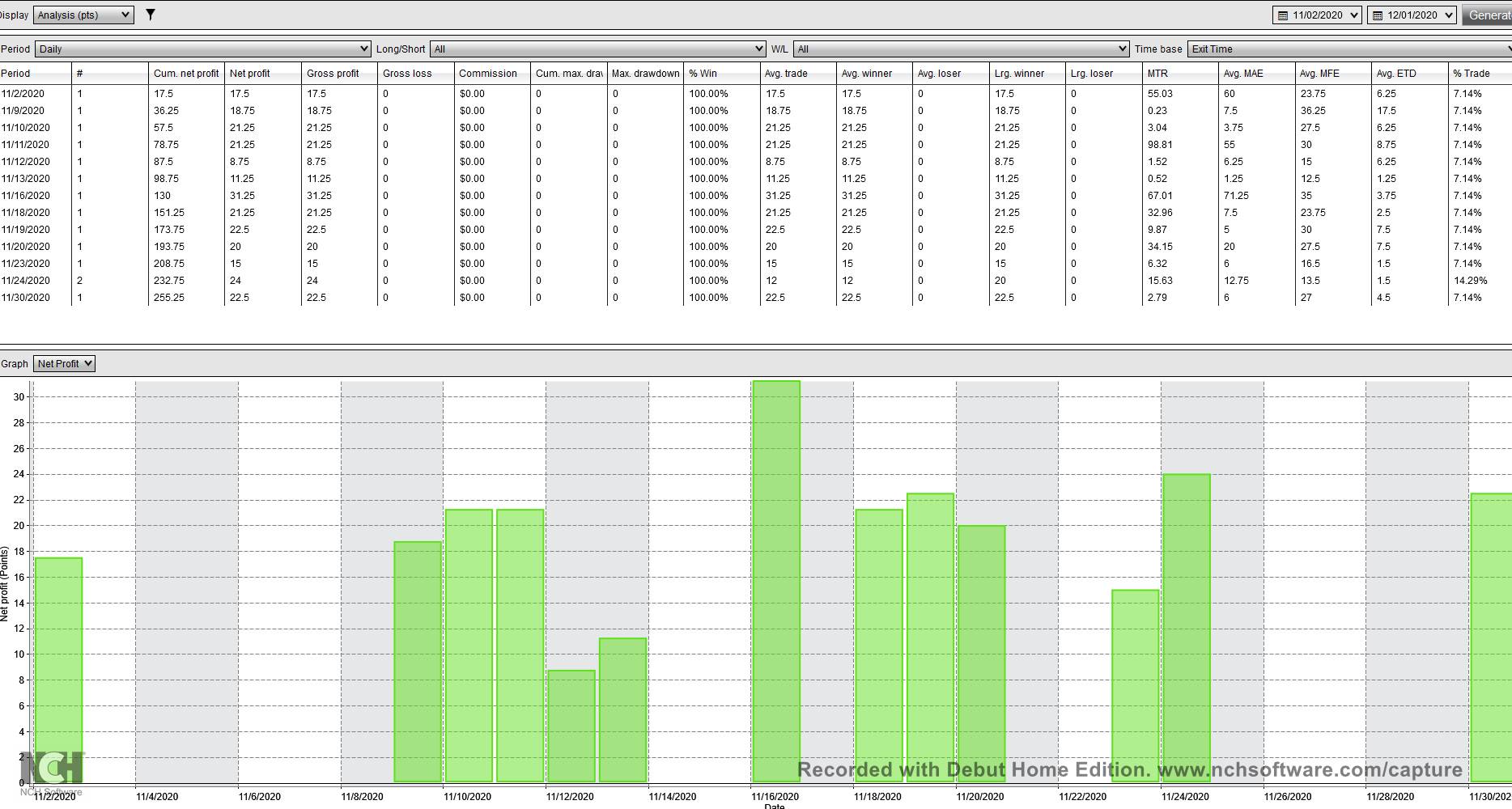This screenshot has width=1512, height=809.
Task: Sort by Lrg. winner column header
Action: (x=1028, y=73)
